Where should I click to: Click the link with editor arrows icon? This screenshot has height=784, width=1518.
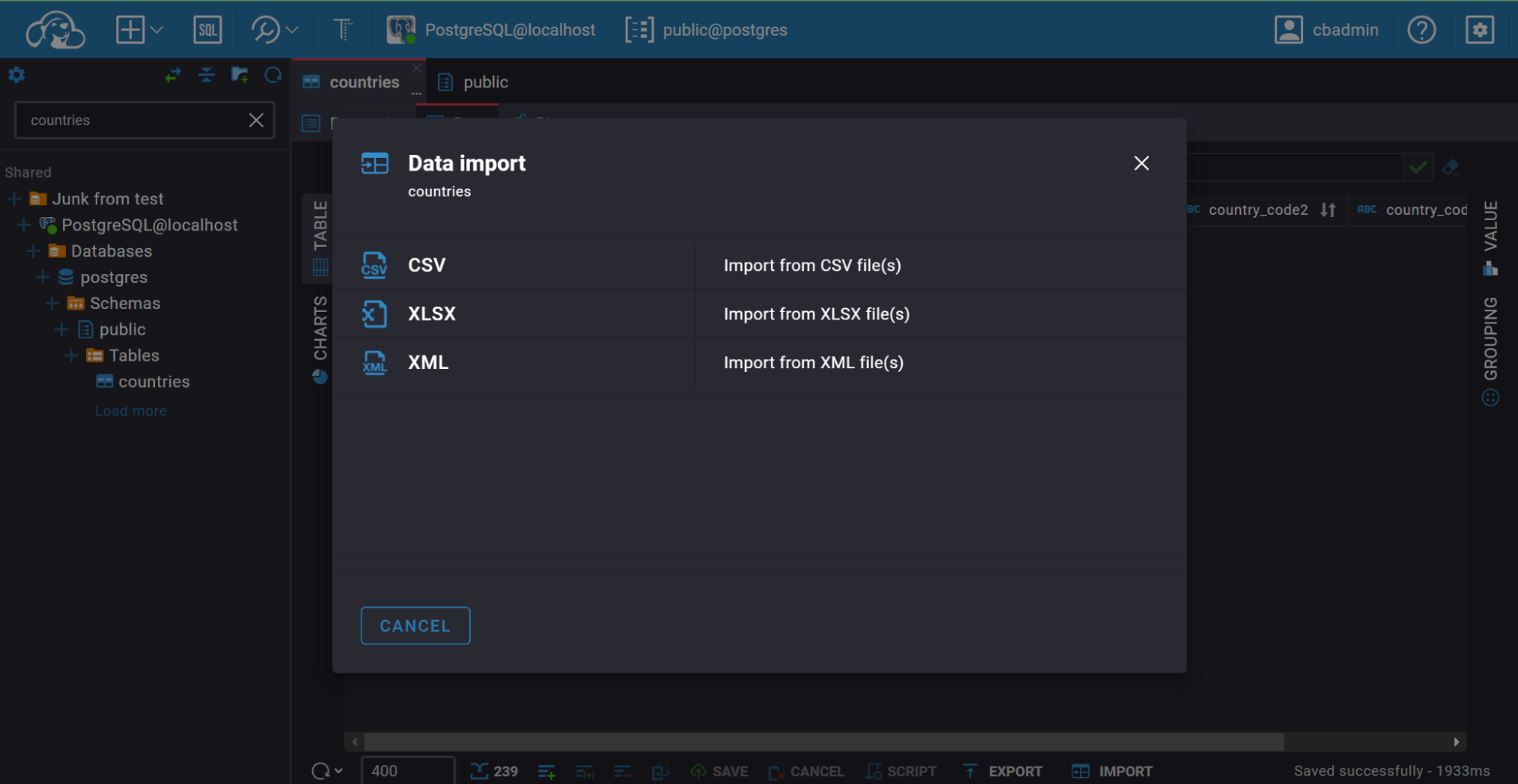pos(173,74)
